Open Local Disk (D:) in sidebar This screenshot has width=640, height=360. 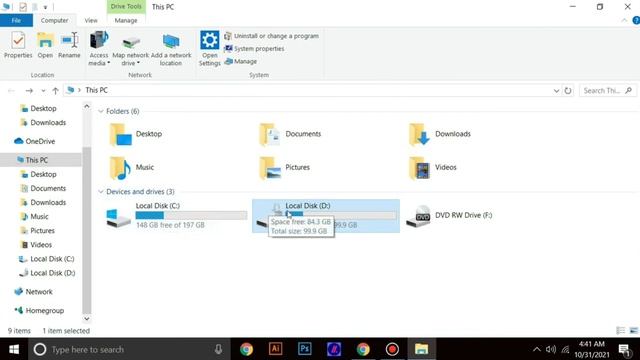pyautogui.click(x=47, y=273)
